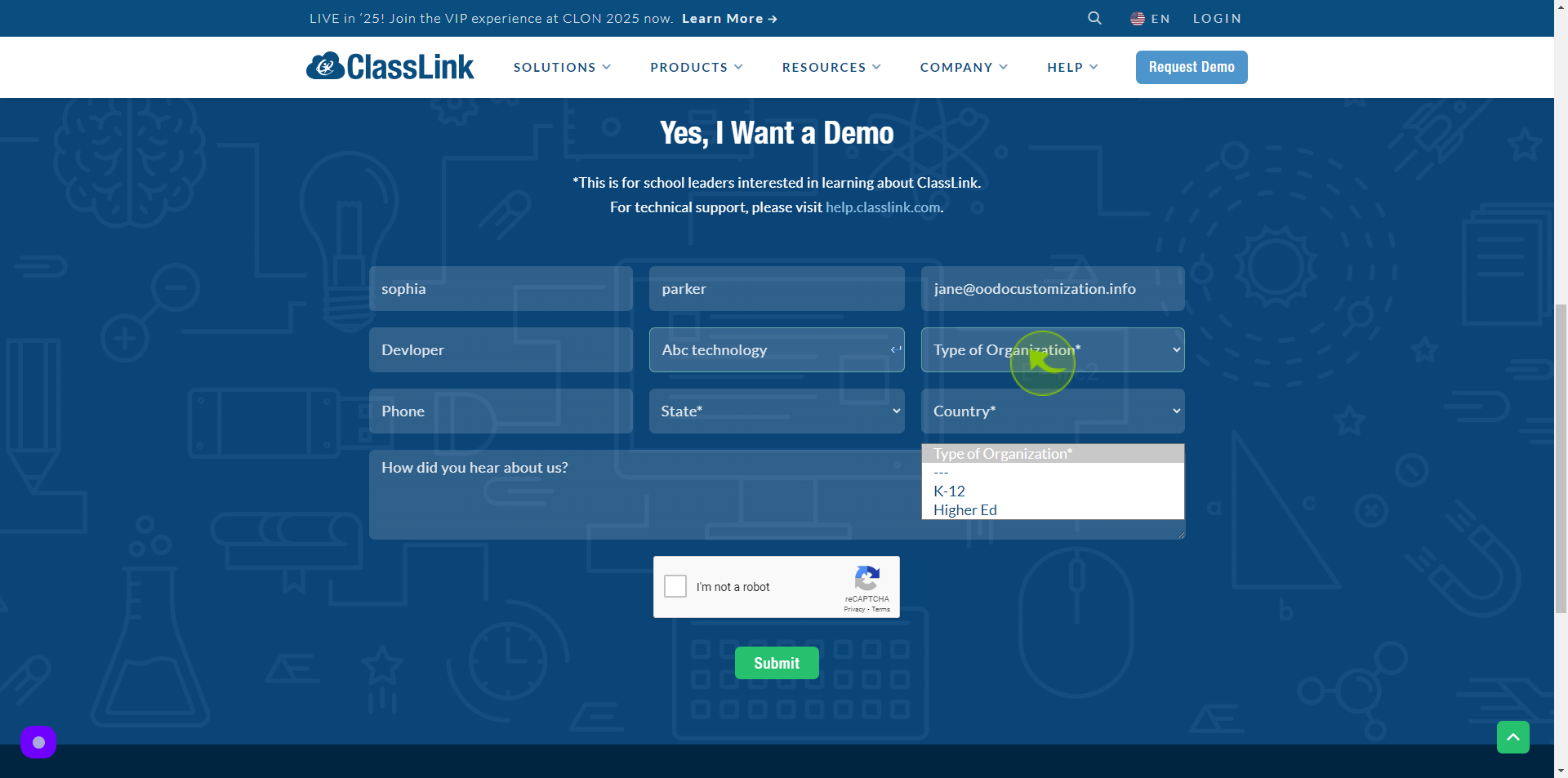The width and height of the screenshot is (1568, 778).
Task: Click the purple round widget button
Action: [38, 742]
